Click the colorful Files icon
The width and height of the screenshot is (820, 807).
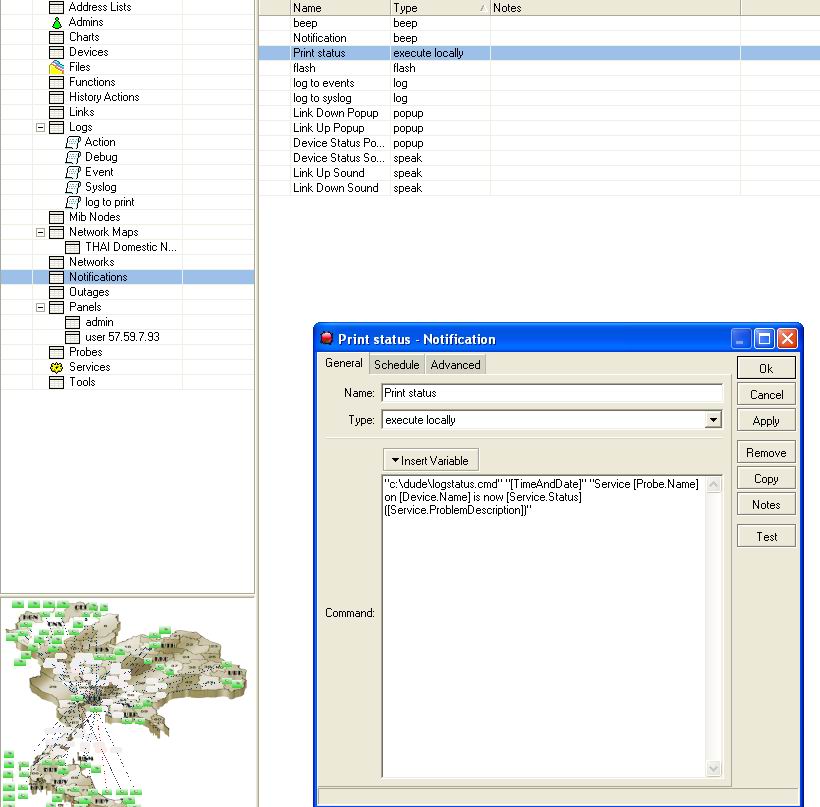[56, 67]
